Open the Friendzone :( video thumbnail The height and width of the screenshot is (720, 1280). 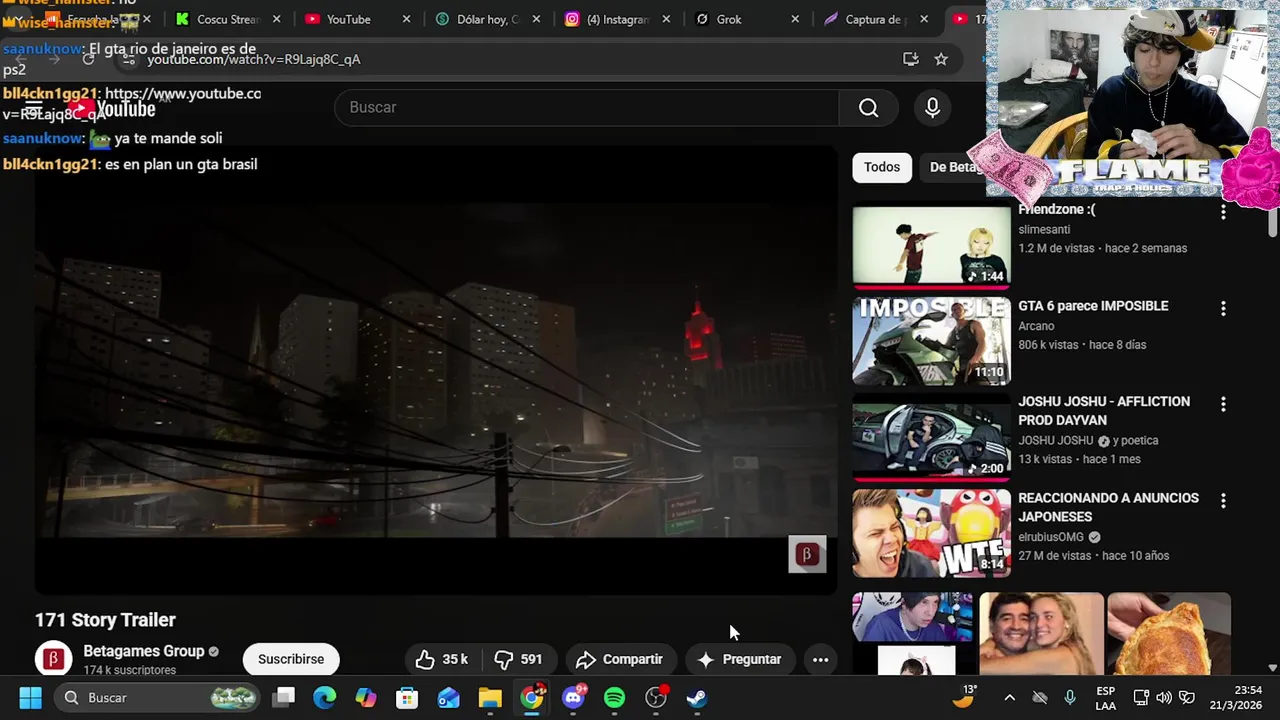click(x=932, y=245)
